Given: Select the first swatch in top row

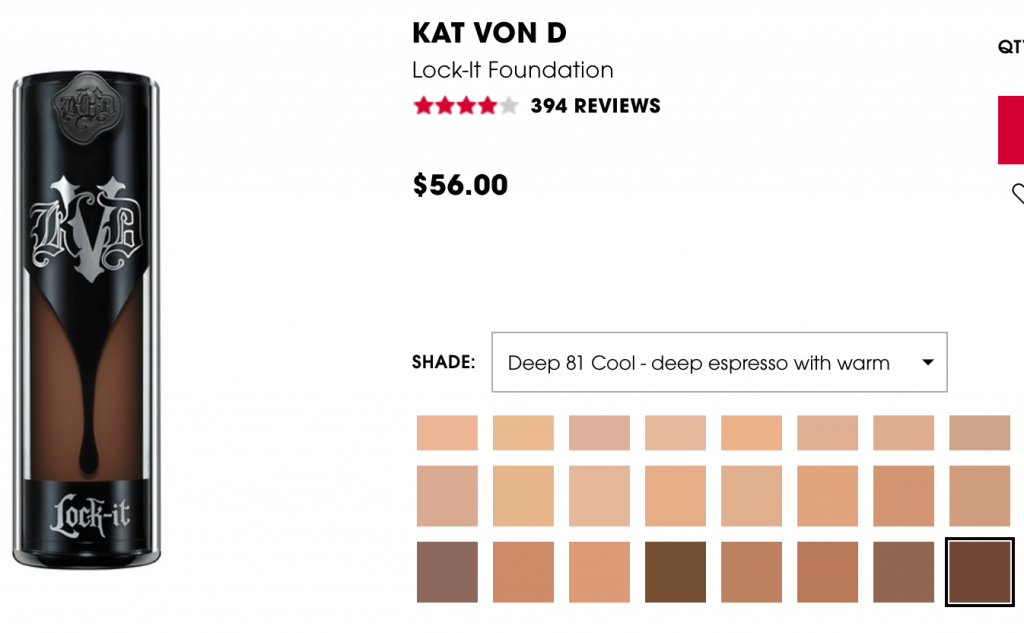Looking at the screenshot, I should click(x=447, y=432).
